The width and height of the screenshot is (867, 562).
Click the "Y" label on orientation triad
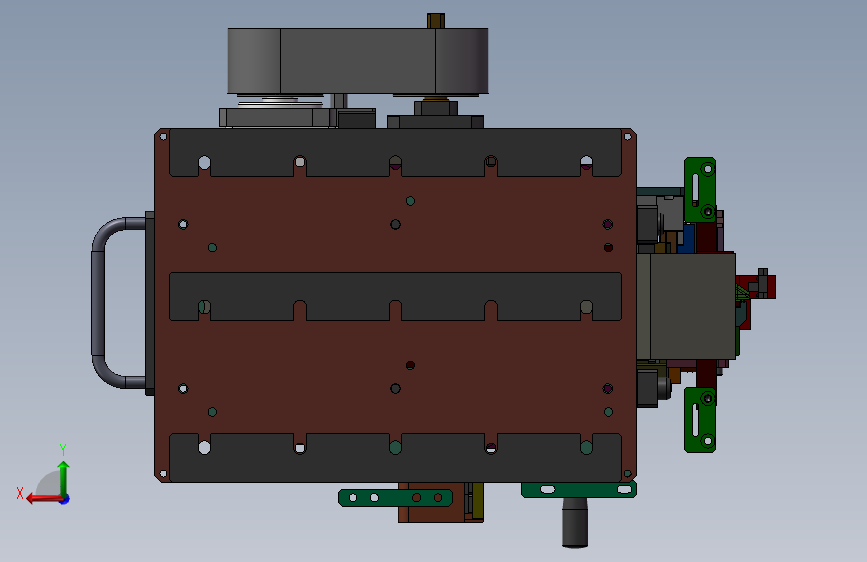[x=63, y=449]
